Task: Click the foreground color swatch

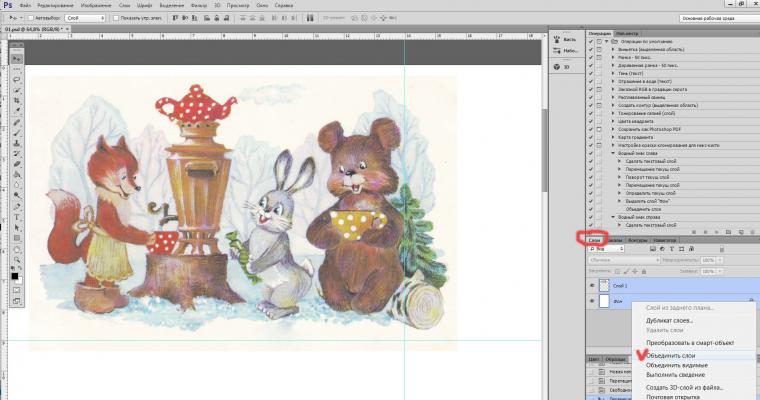Action: (x=15, y=276)
